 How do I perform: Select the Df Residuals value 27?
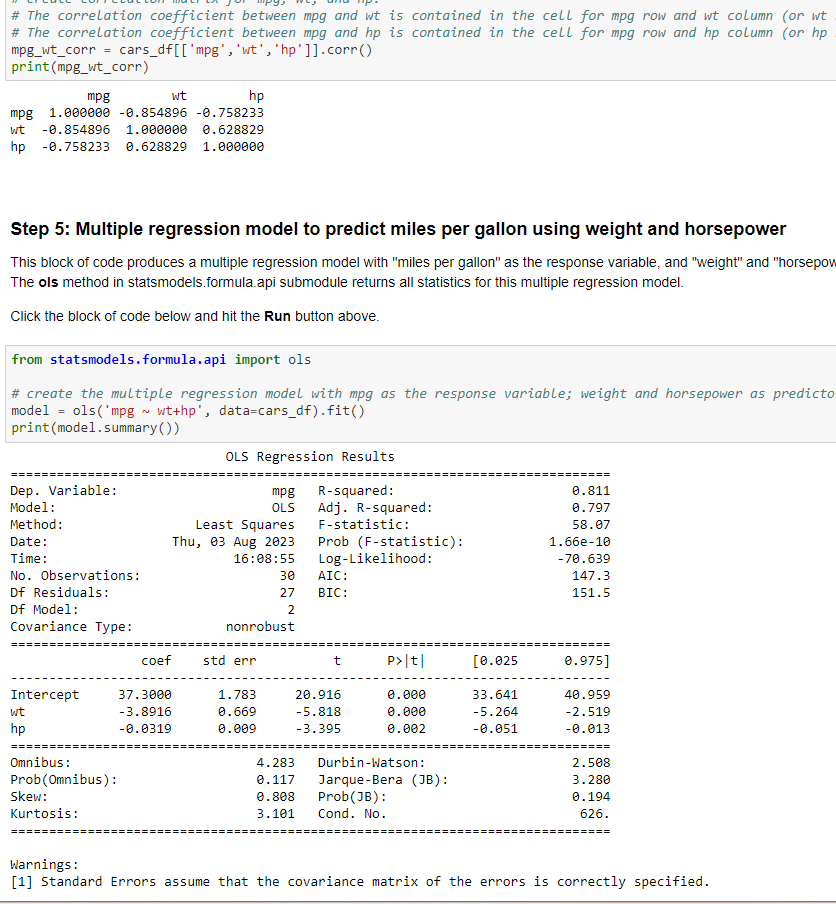coord(287,593)
